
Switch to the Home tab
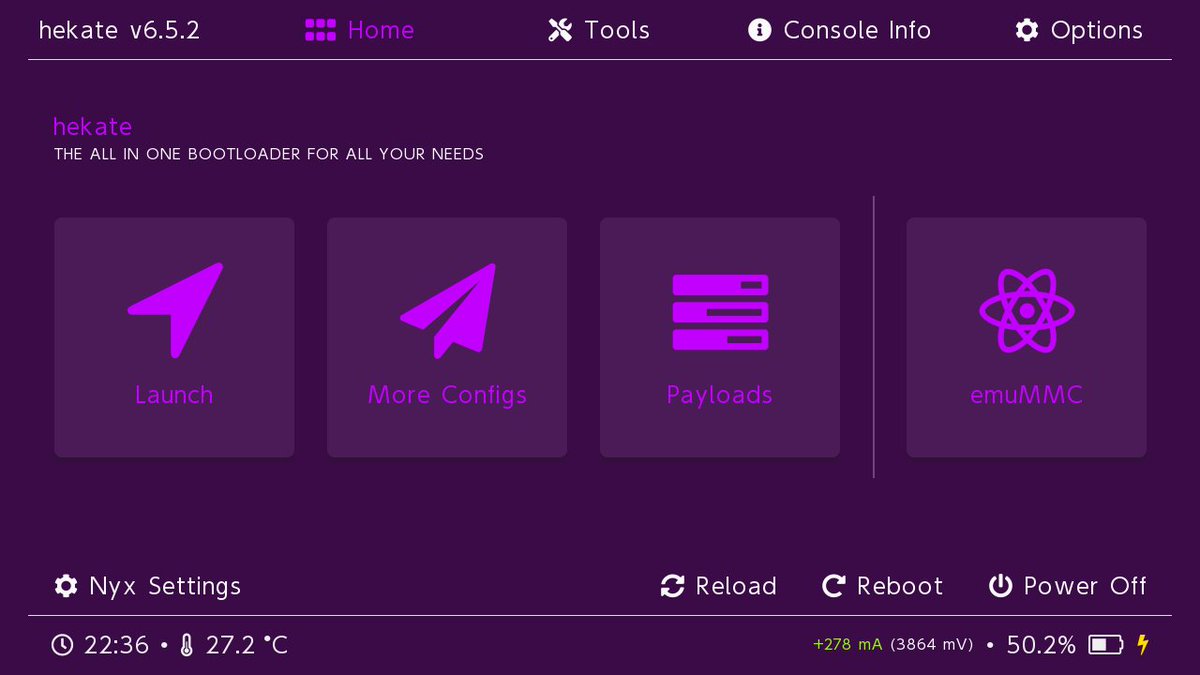point(359,30)
